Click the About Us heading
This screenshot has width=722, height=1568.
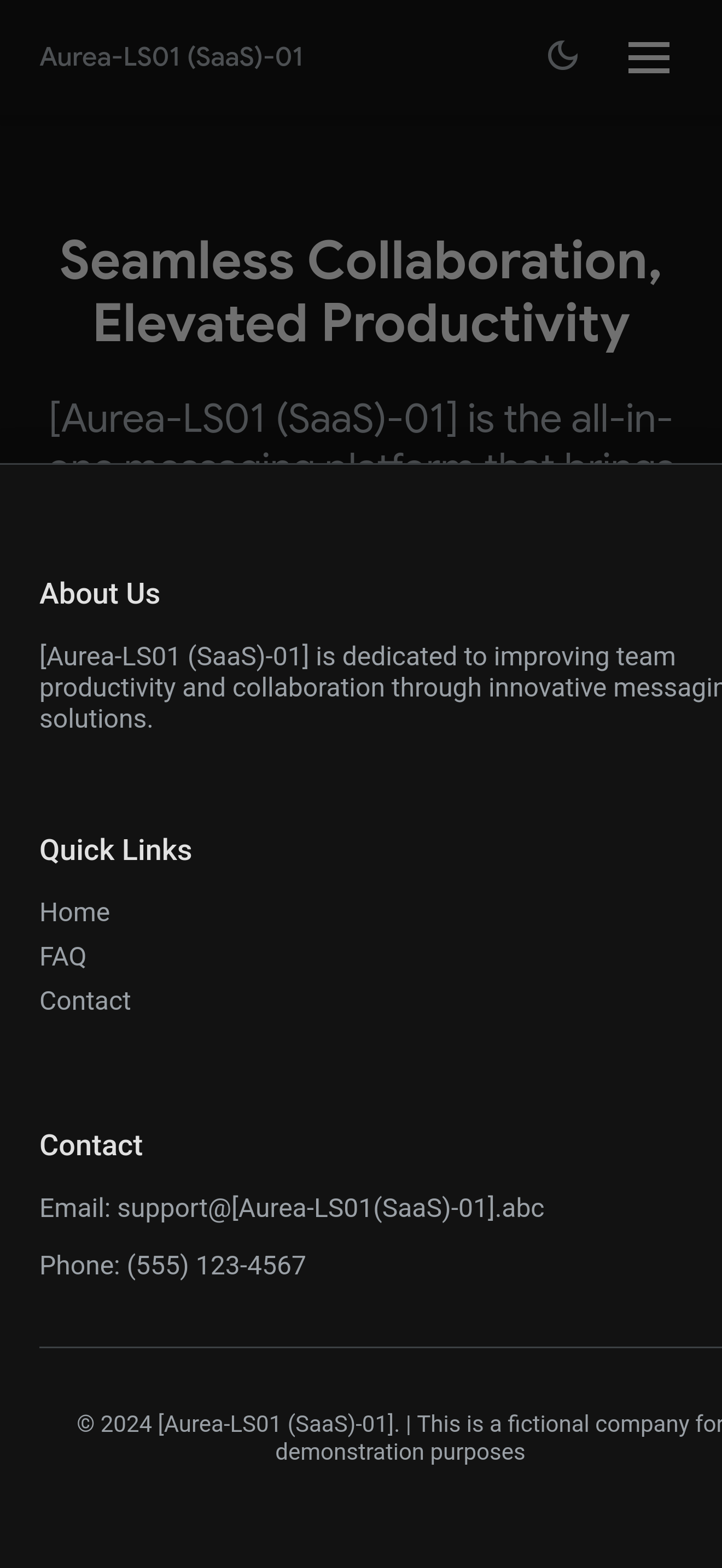[x=100, y=594]
